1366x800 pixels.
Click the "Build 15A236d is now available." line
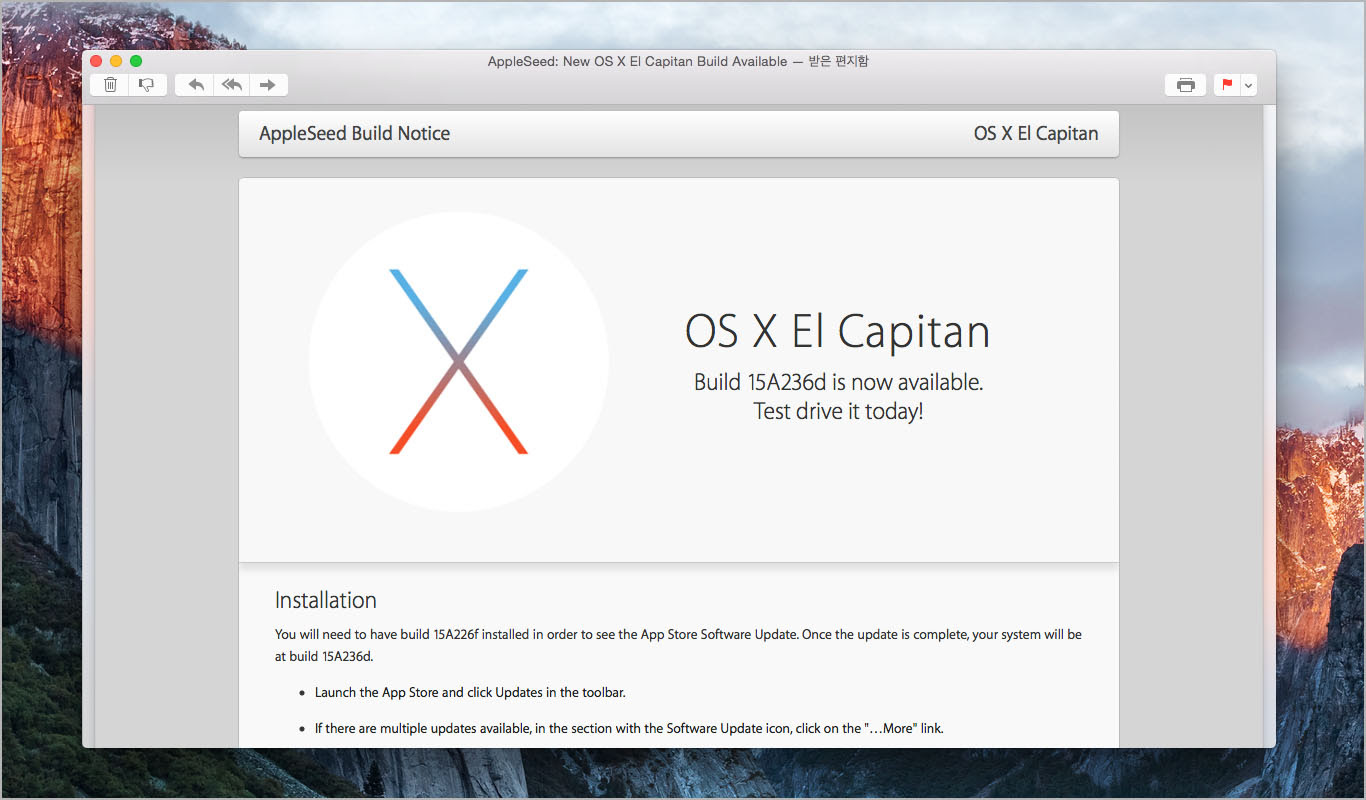click(839, 382)
